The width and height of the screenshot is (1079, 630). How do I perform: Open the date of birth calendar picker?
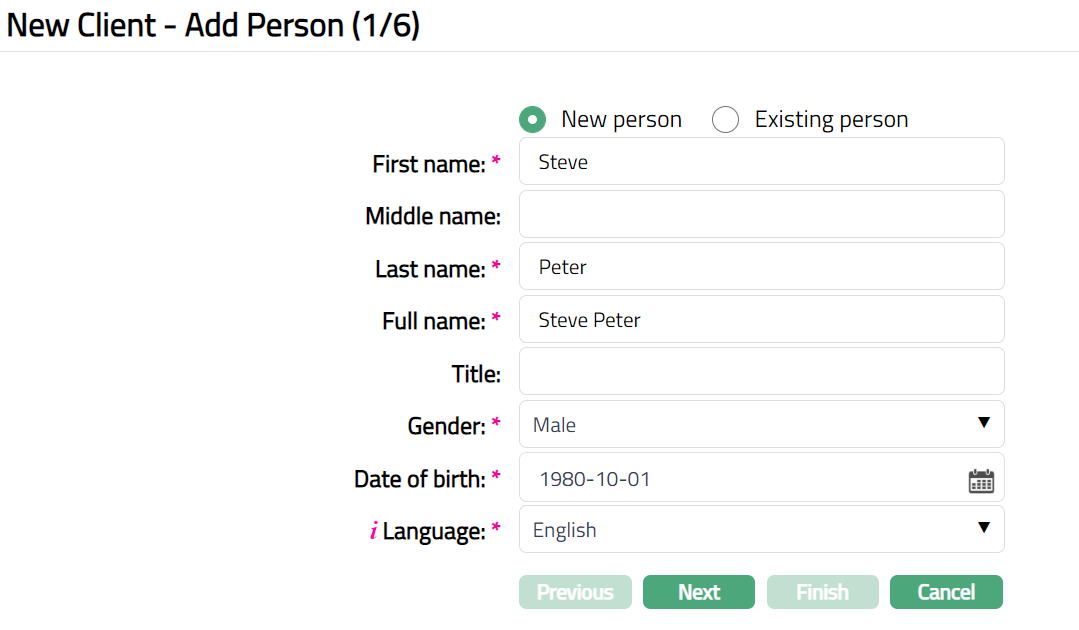point(981,481)
